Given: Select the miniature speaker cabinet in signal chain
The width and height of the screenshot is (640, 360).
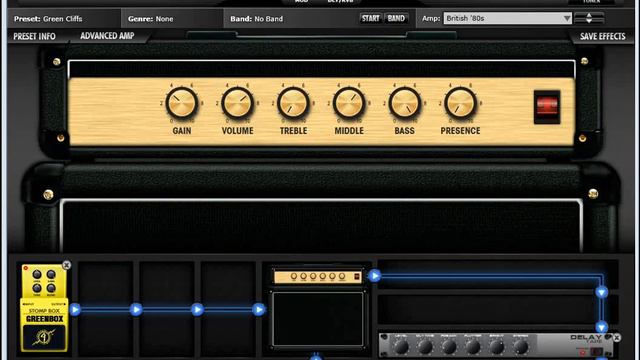Looking at the screenshot, I should pos(318,319).
